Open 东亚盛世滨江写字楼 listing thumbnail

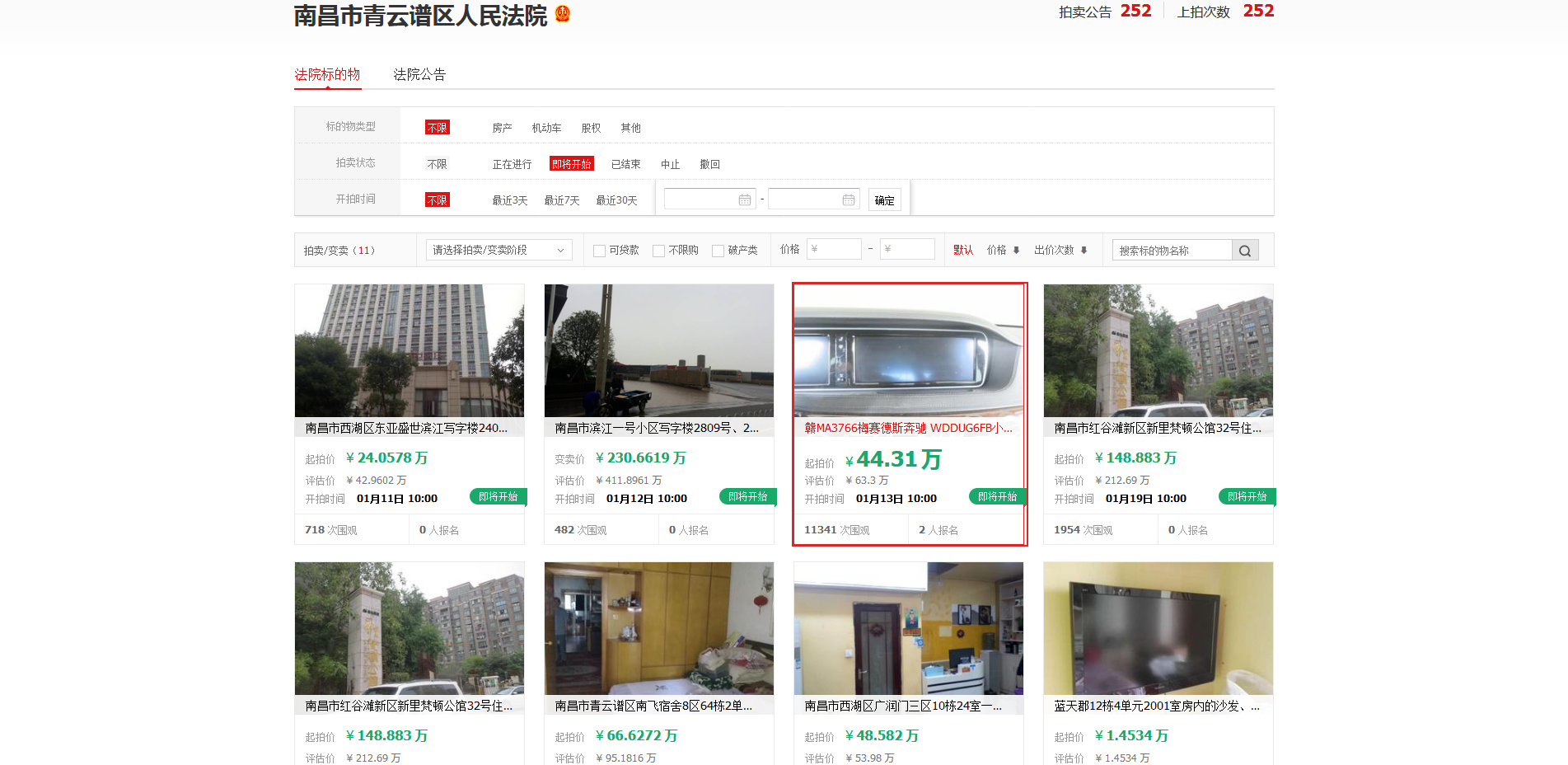tap(410, 351)
